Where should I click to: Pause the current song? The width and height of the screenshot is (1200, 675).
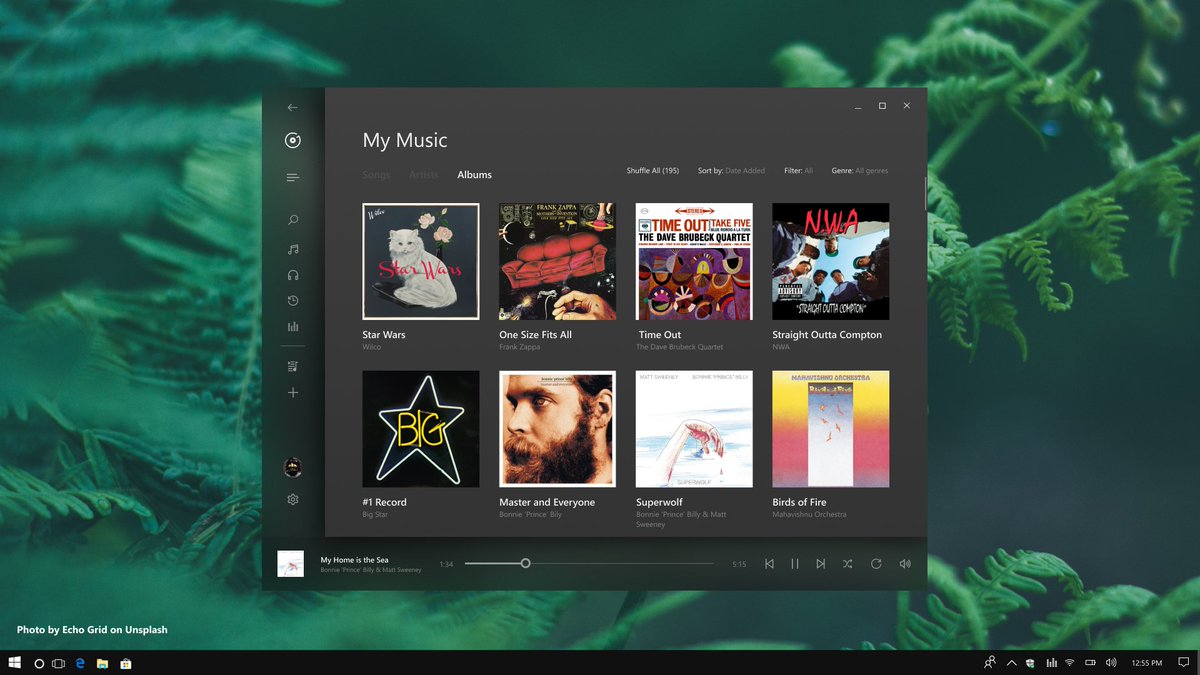coord(795,564)
